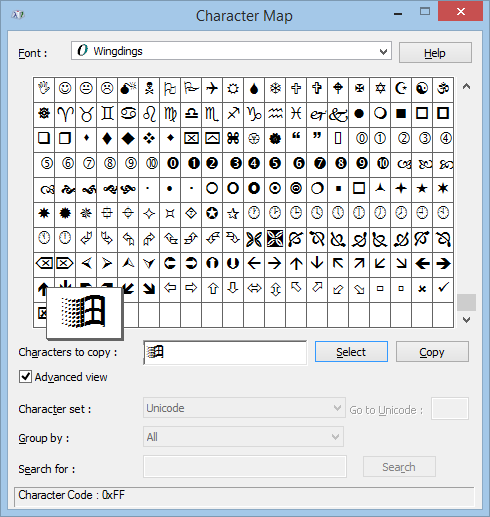The height and width of the screenshot is (517, 490).
Task: Click the scrollbar up arrow
Action: pos(466,87)
